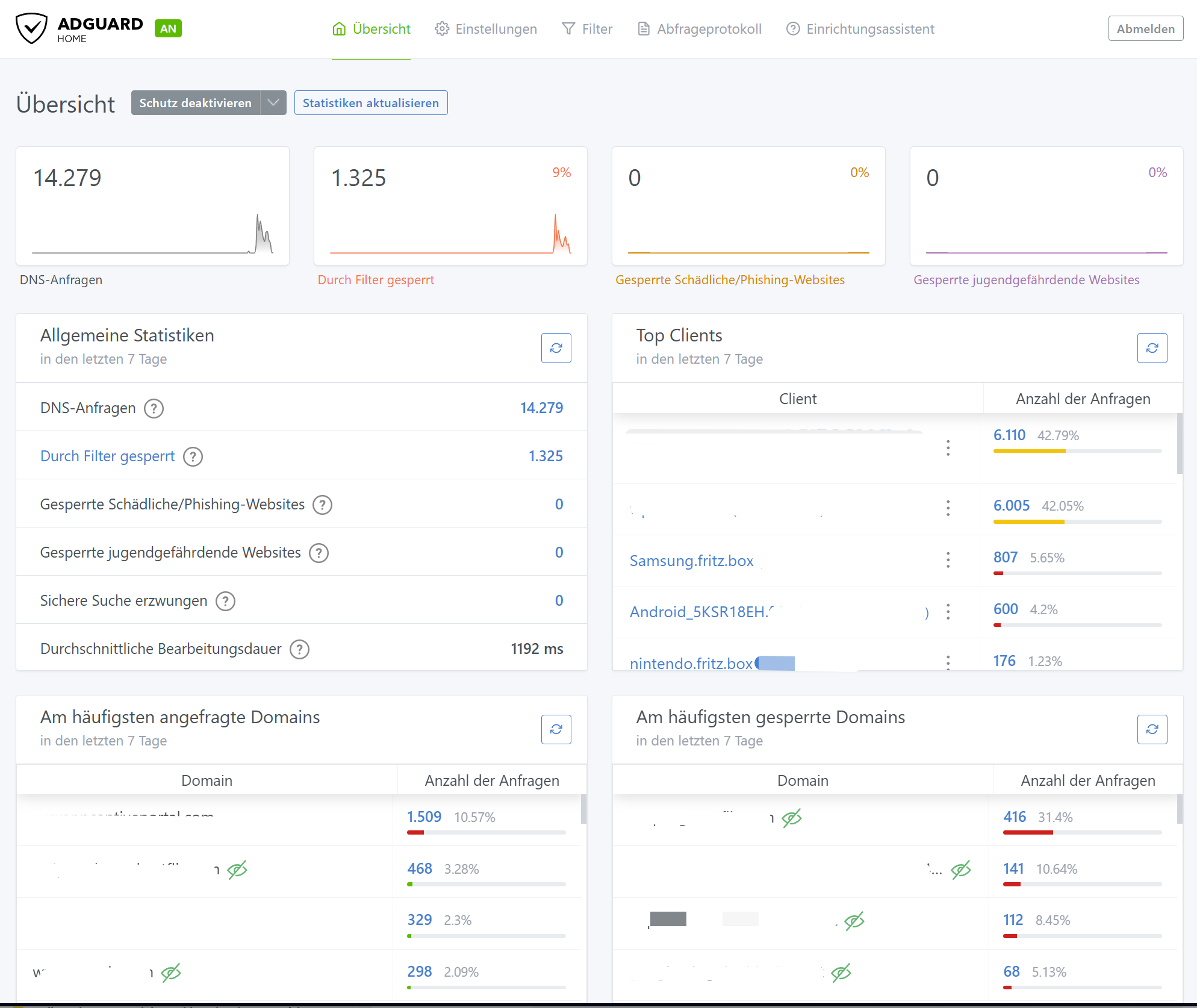Click the angefragte Domains list scrollbar
The height and width of the screenshot is (1008, 1197).
pos(583,809)
